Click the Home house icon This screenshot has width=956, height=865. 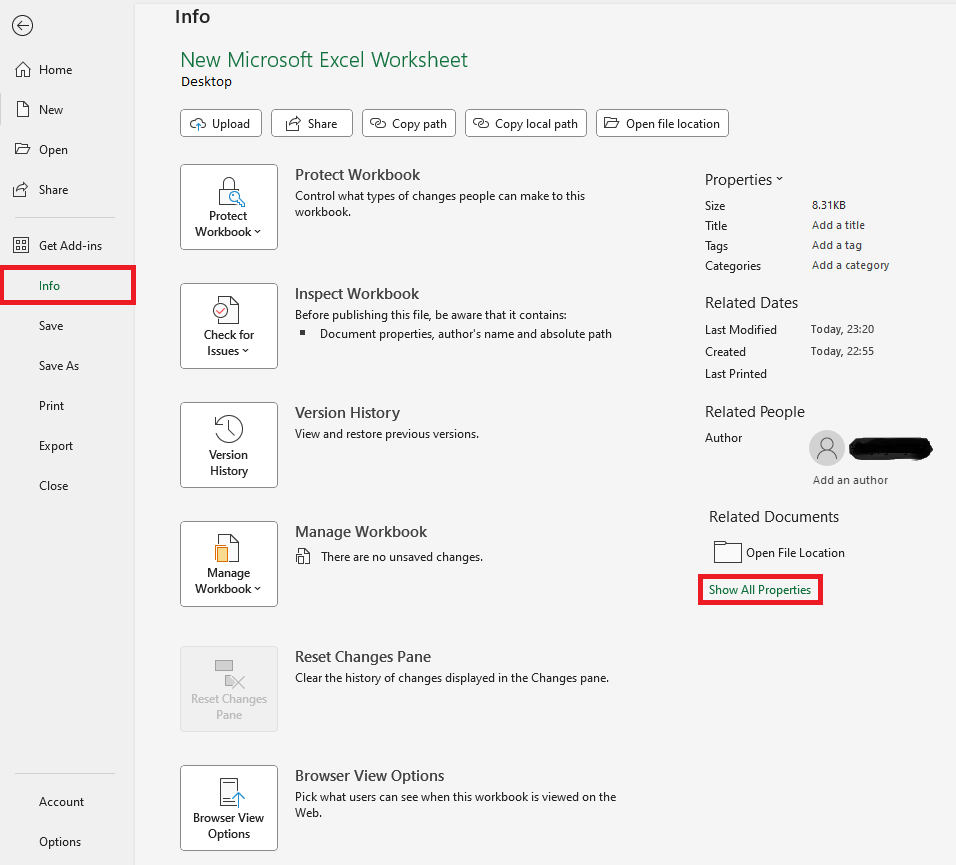[x=23, y=69]
